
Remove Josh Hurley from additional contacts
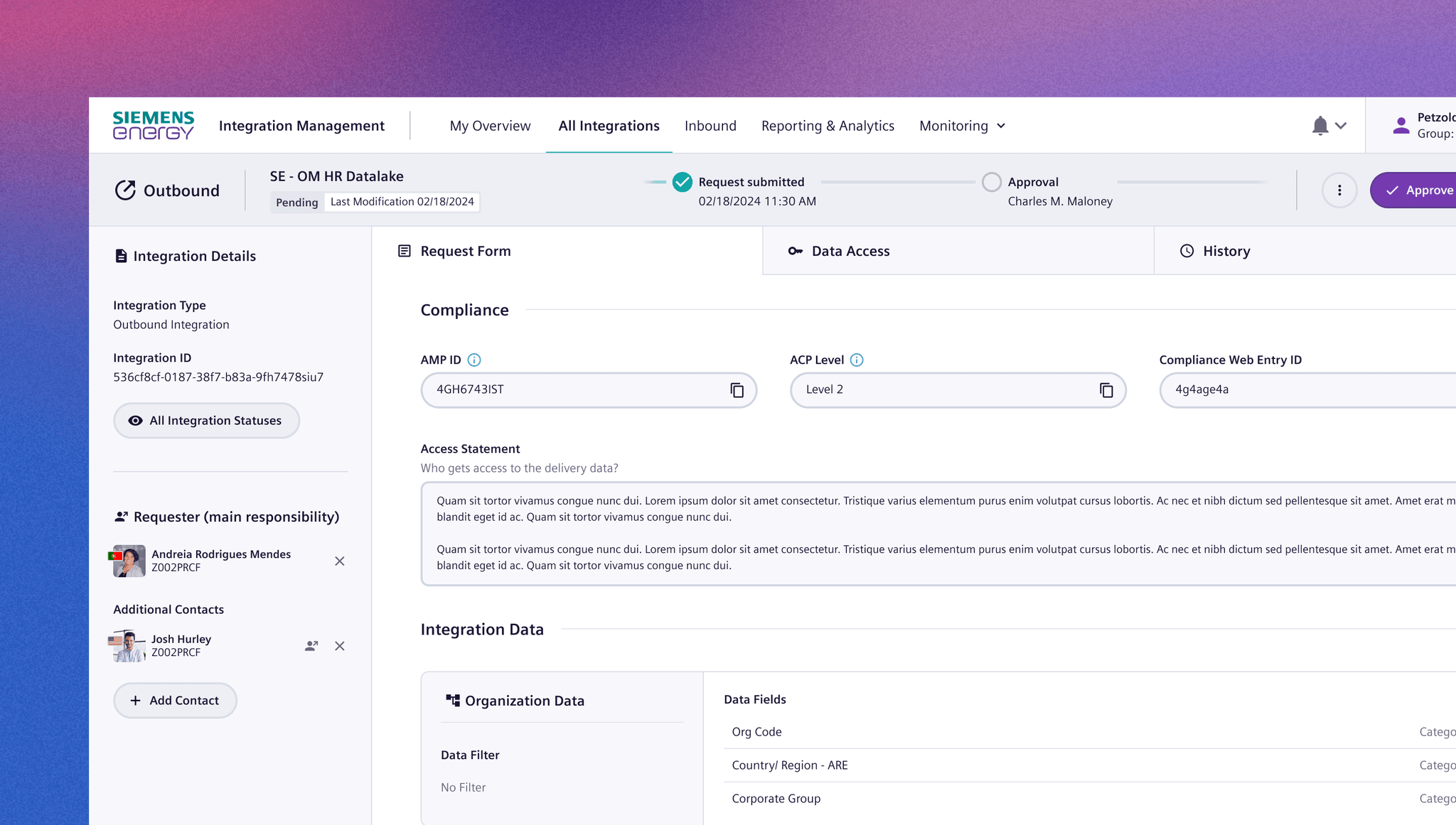[x=340, y=646]
